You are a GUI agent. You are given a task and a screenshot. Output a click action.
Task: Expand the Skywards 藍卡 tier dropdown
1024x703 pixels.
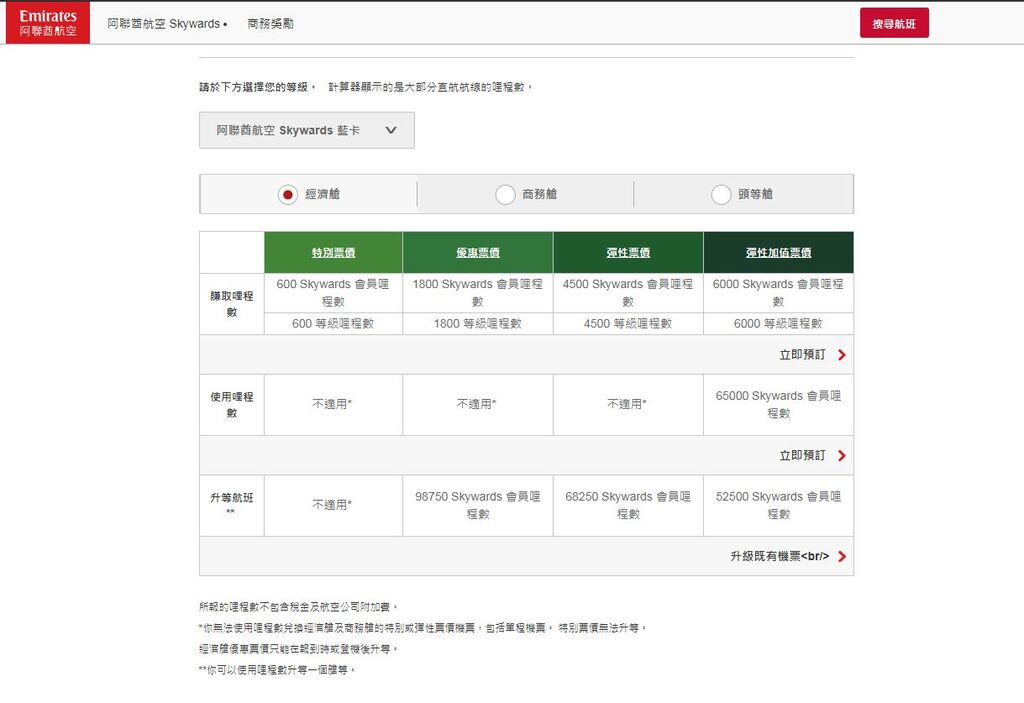[307, 130]
